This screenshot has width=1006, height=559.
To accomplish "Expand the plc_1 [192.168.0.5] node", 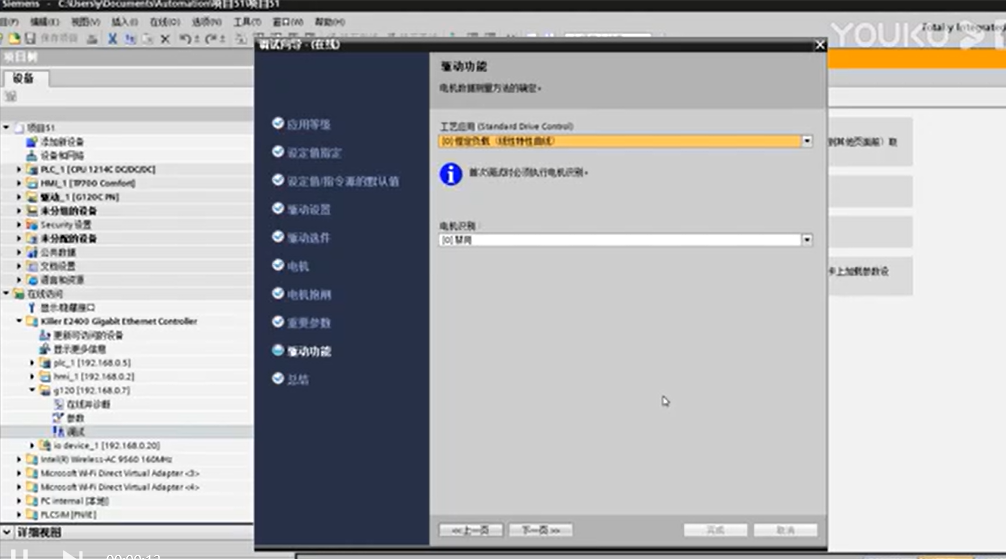I will [32, 363].
